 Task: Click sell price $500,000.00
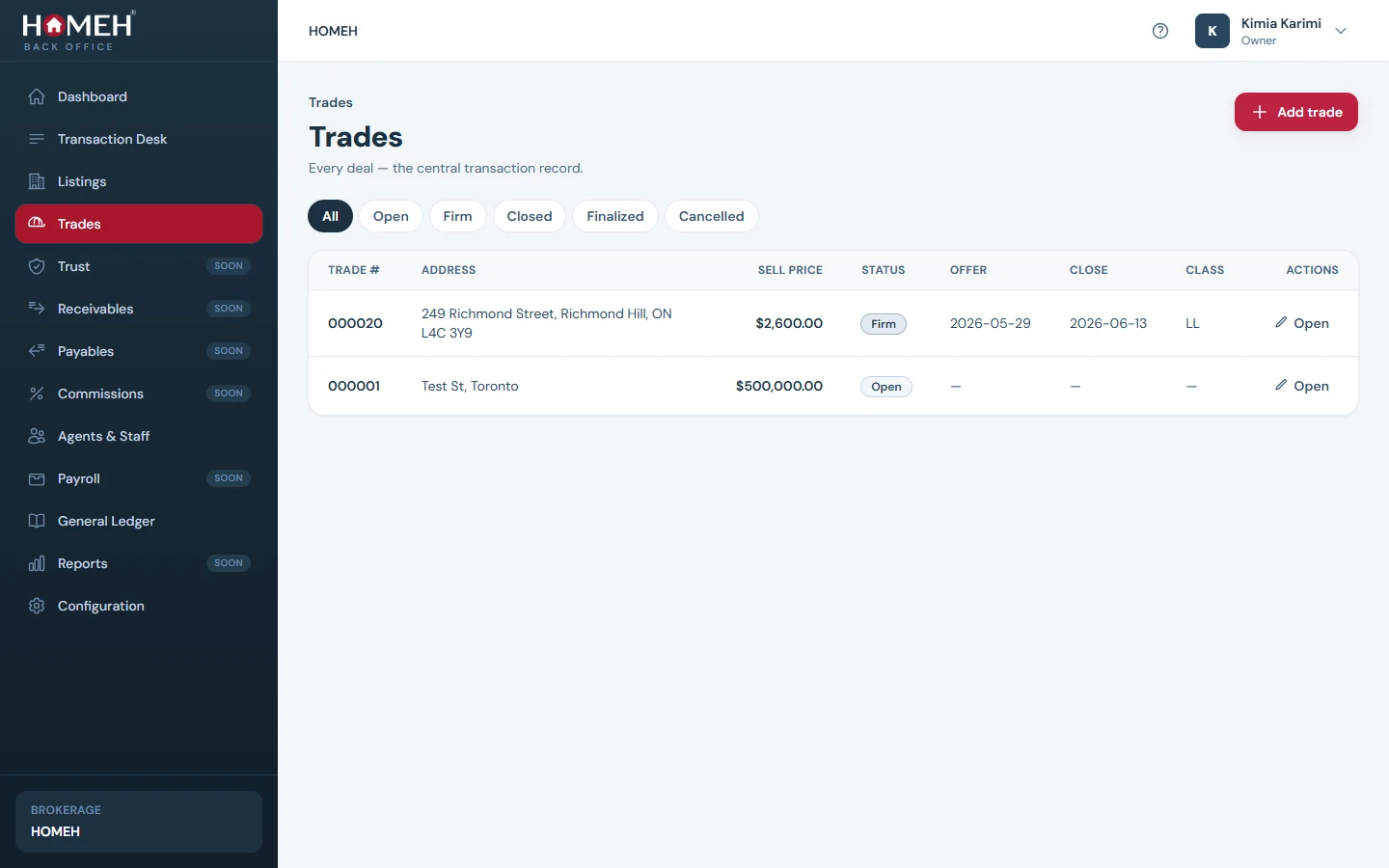(779, 386)
